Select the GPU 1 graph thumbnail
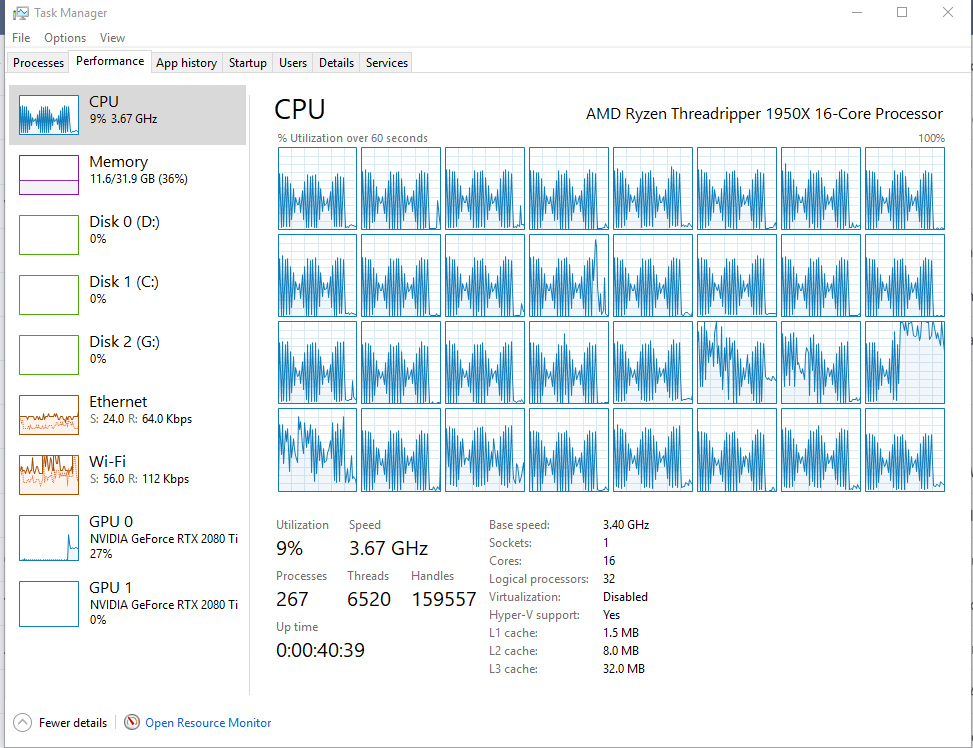973x748 pixels. (49, 602)
